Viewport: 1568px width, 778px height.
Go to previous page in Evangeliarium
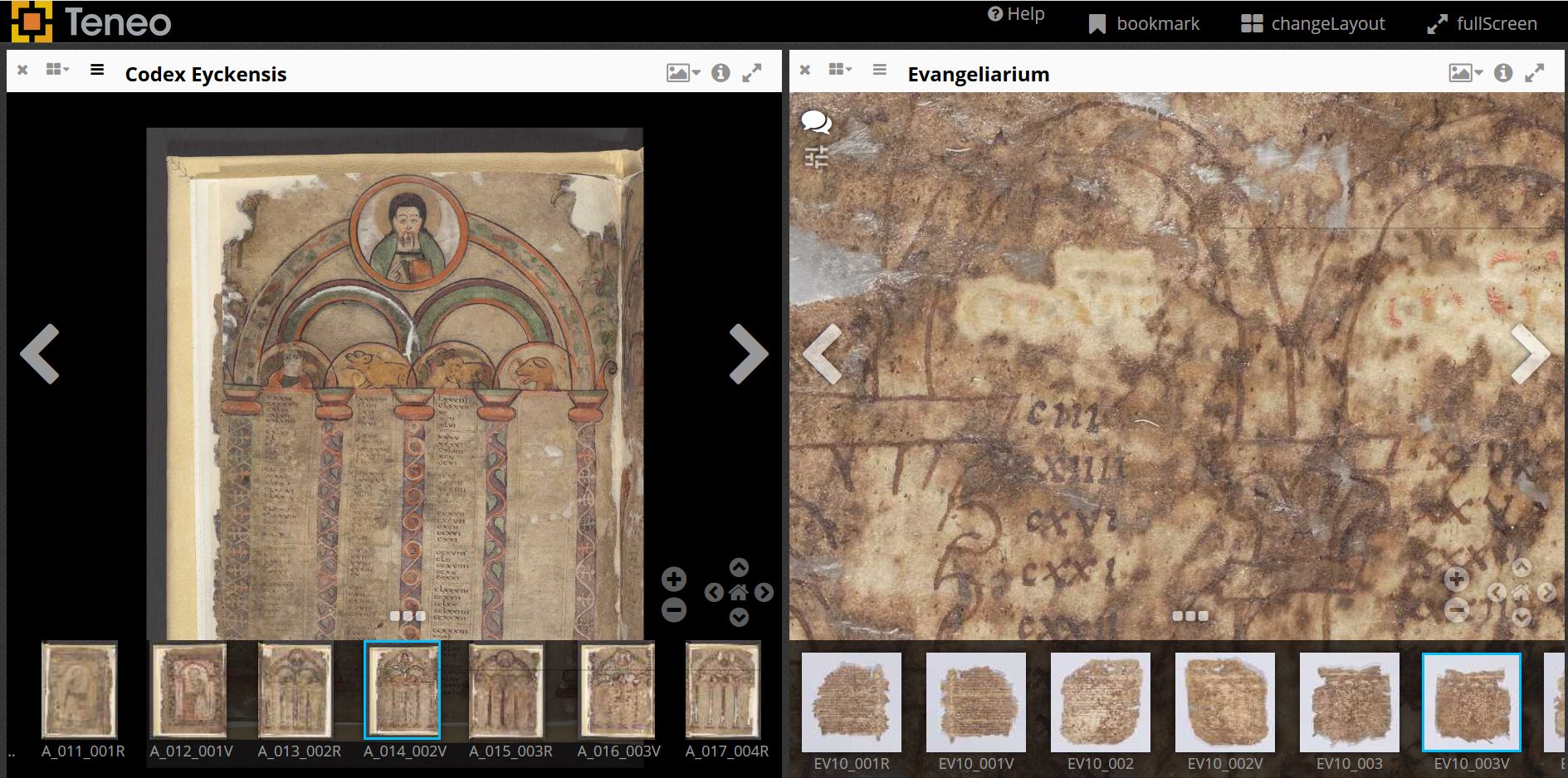[x=823, y=355]
